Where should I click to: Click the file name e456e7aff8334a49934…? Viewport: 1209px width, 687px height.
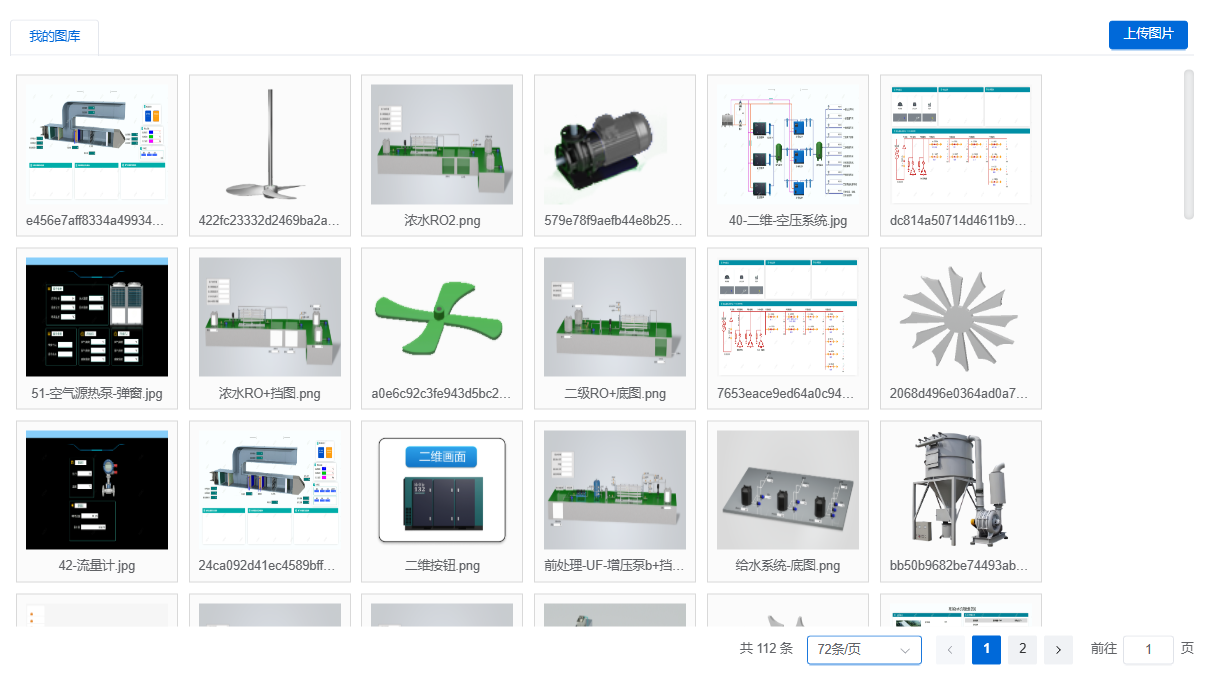97,220
